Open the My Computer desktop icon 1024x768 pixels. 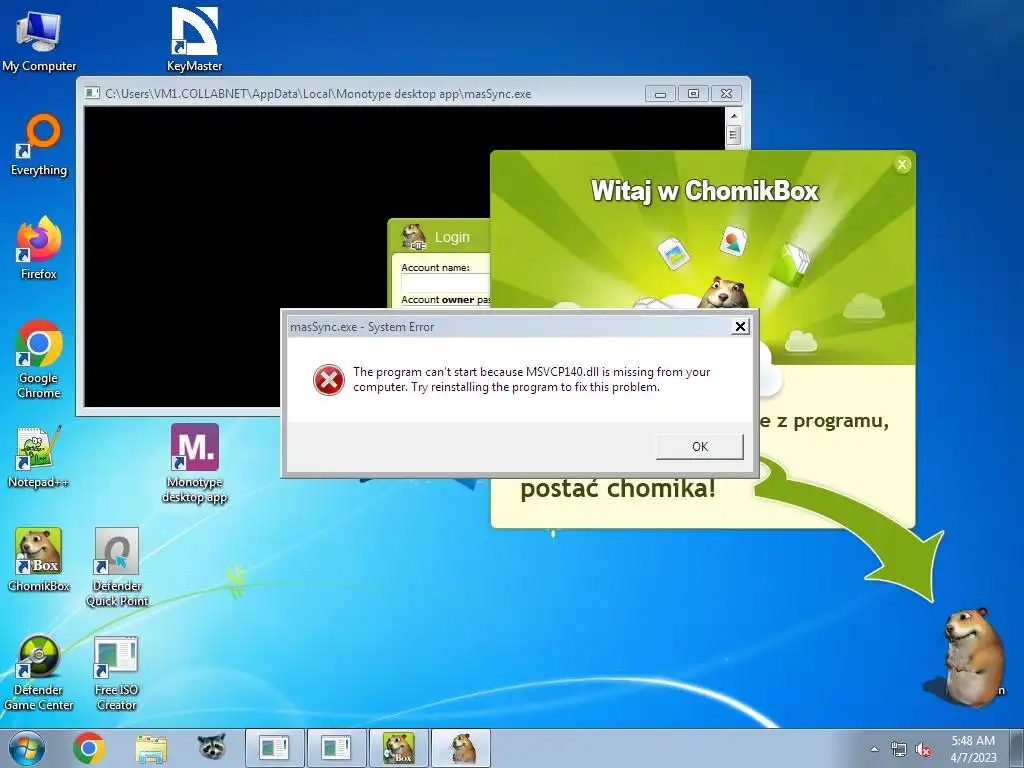click(x=39, y=40)
